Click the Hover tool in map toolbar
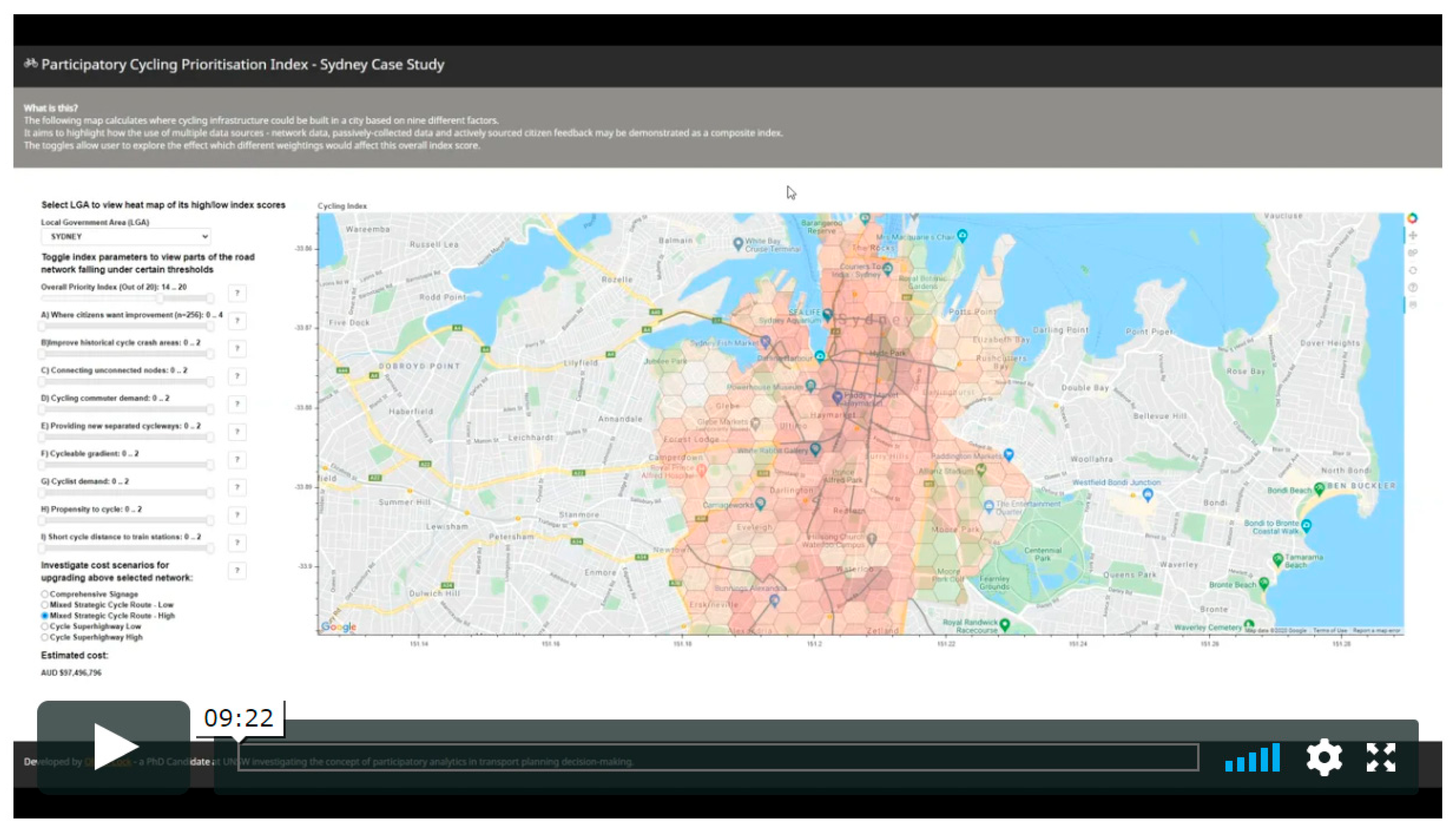The height and width of the screenshot is (830, 1456). (x=1412, y=305)
